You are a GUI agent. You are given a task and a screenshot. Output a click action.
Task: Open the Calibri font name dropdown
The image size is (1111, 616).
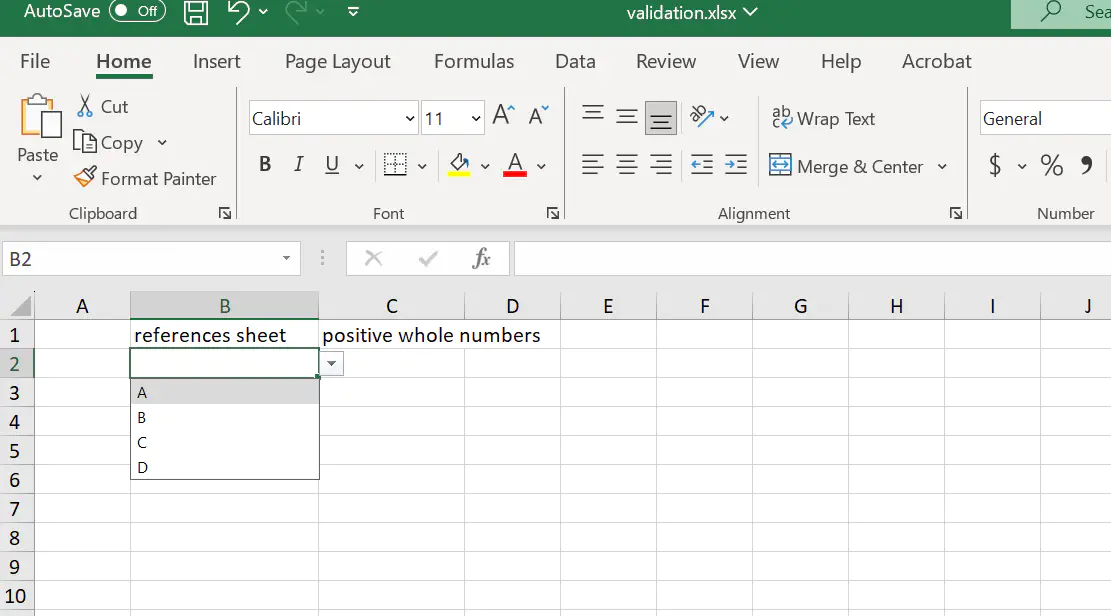pyautogui.click(x=410, y=118)
